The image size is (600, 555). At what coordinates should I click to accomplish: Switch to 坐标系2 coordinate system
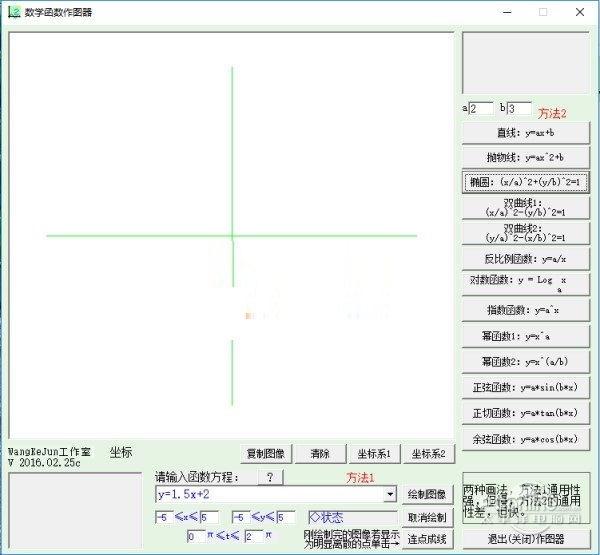429,454
